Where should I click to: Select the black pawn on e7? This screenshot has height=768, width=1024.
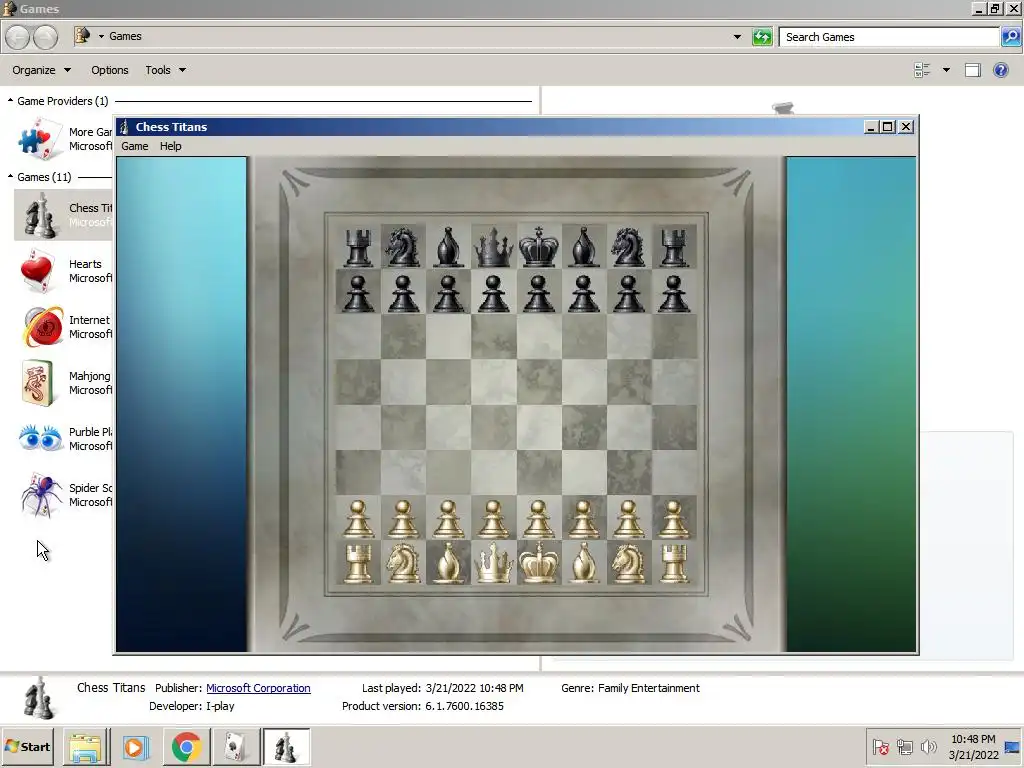coord(538,293)
